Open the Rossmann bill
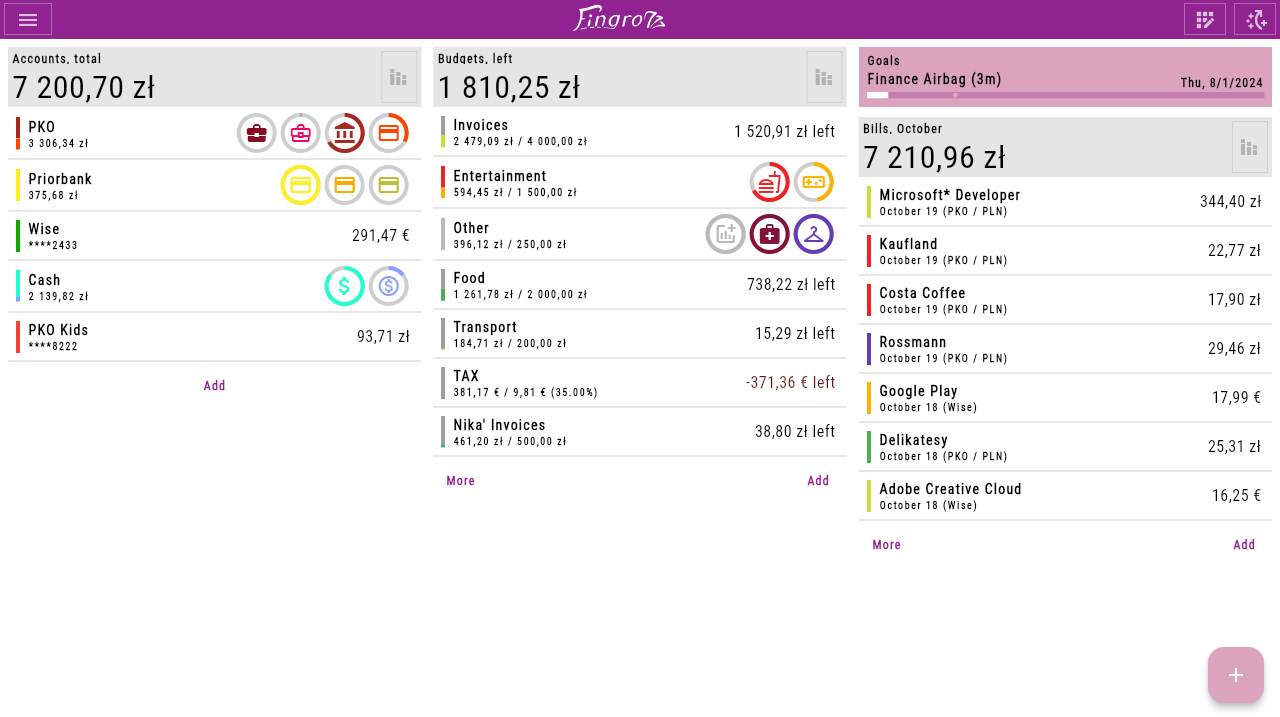The height and width of the screenshot is (717, 1280). [x=1065, y=349]
